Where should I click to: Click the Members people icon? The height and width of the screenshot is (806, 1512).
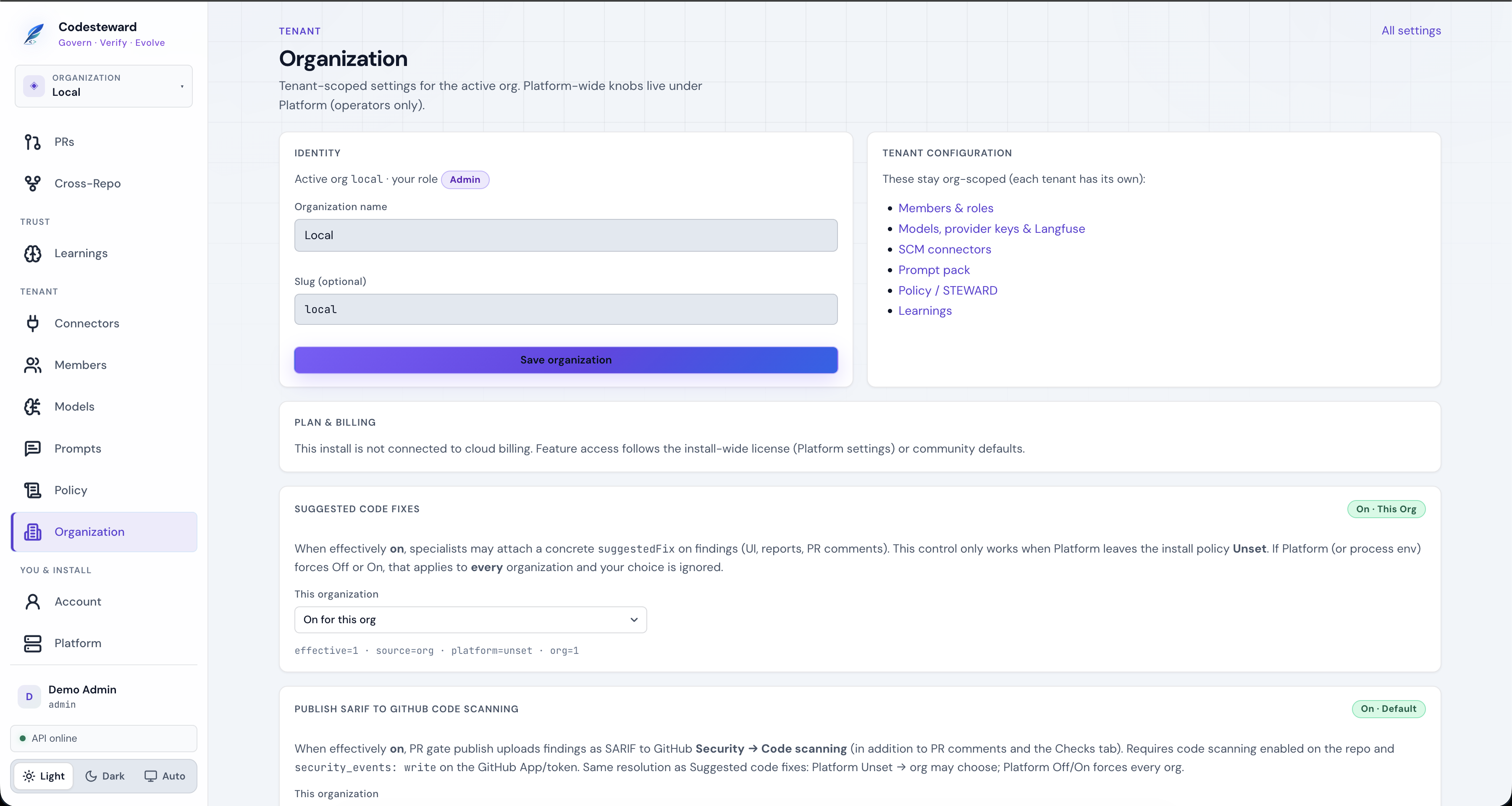33,366
